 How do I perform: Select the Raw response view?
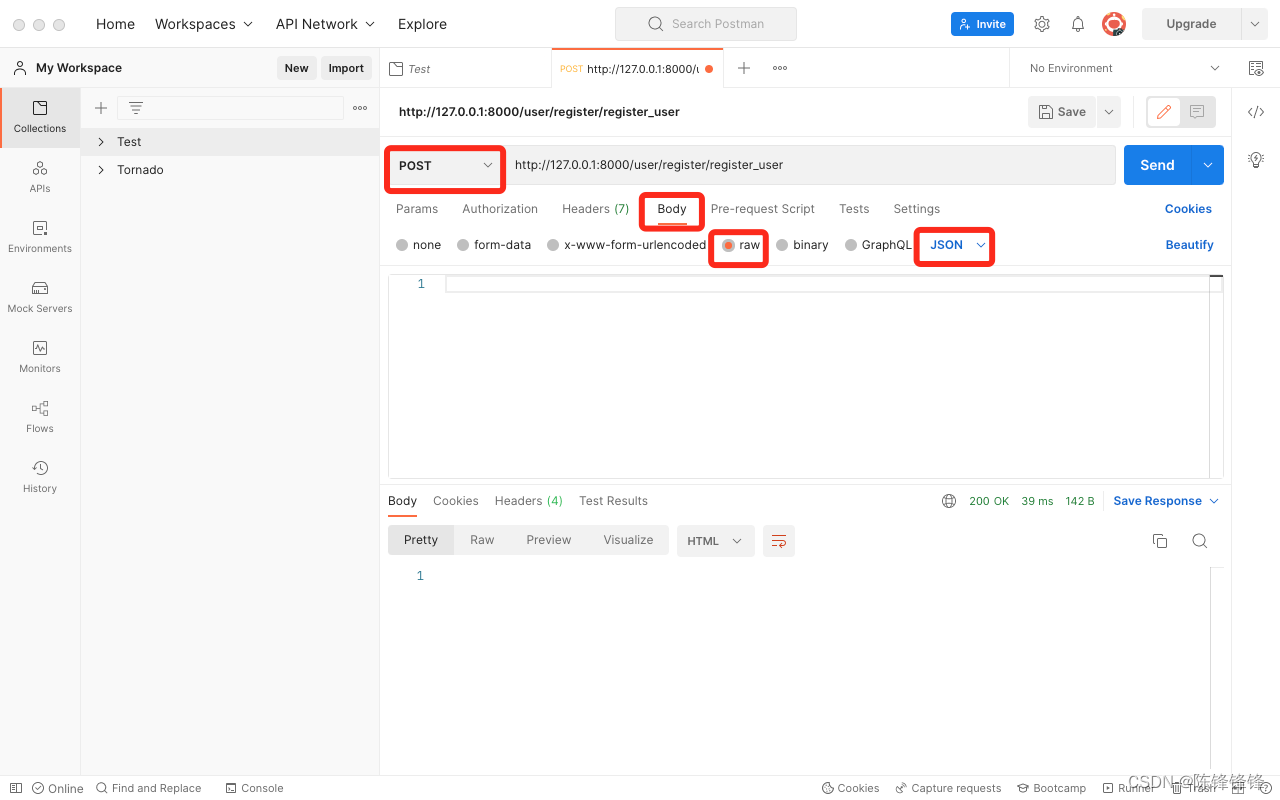[482, 540]
